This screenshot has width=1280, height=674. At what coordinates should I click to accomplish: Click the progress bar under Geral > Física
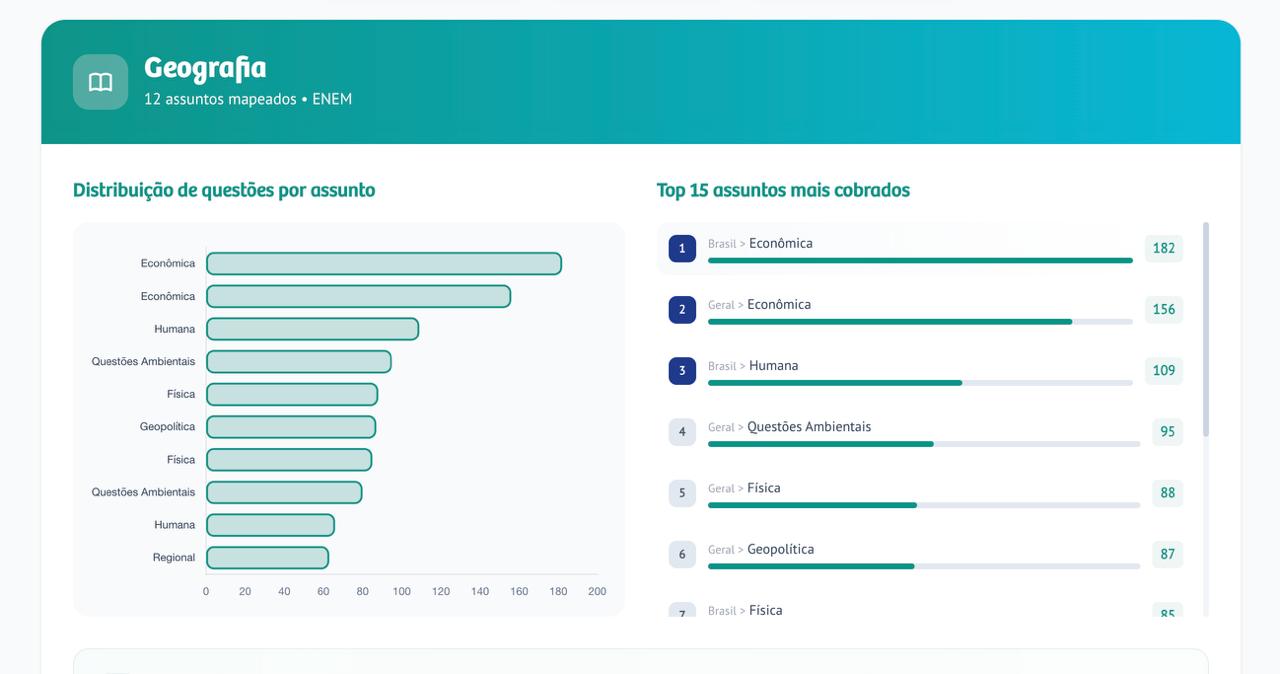tap(923, 505)
